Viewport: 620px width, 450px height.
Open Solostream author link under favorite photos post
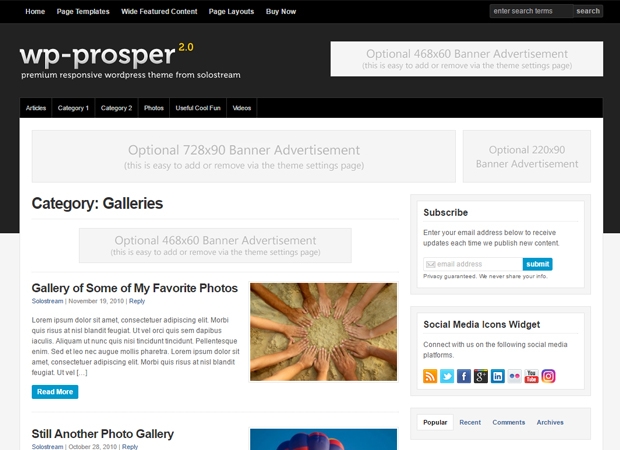tap(47, 301)
